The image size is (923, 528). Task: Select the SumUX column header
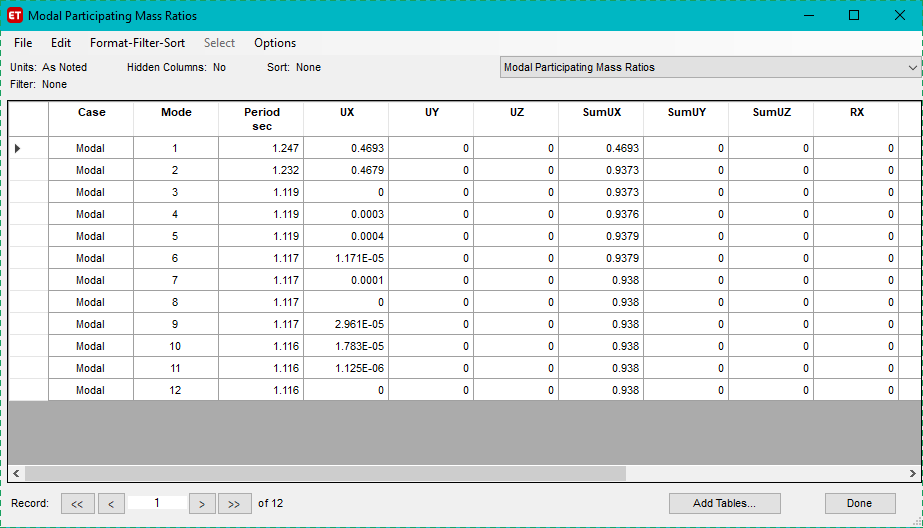click(x=601, y=113)
